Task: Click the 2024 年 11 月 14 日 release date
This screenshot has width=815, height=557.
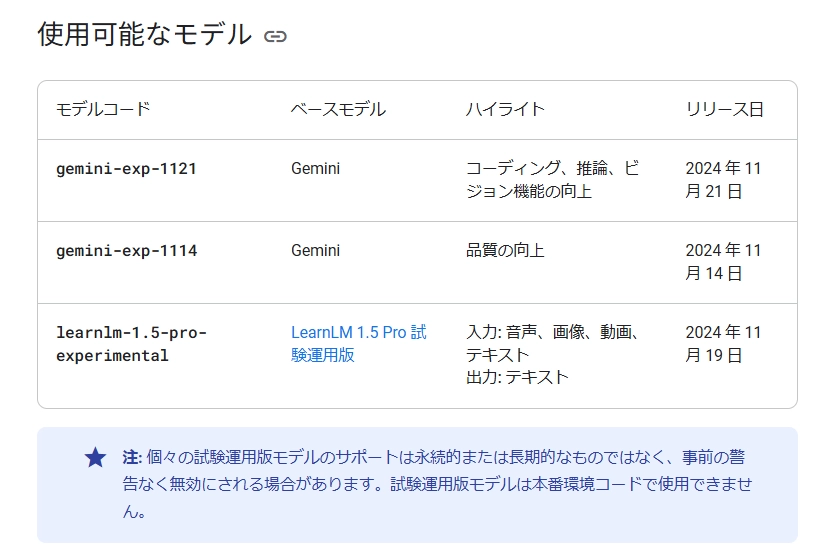Action: coord(723,262)
